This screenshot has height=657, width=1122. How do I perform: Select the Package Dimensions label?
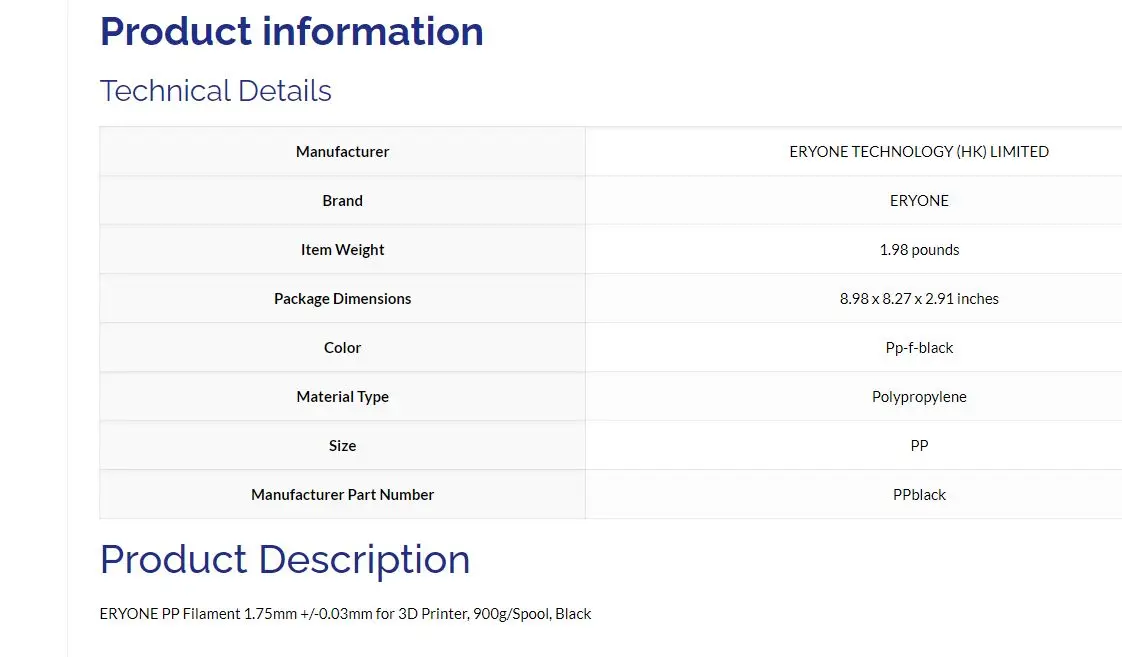pos(342,298)
